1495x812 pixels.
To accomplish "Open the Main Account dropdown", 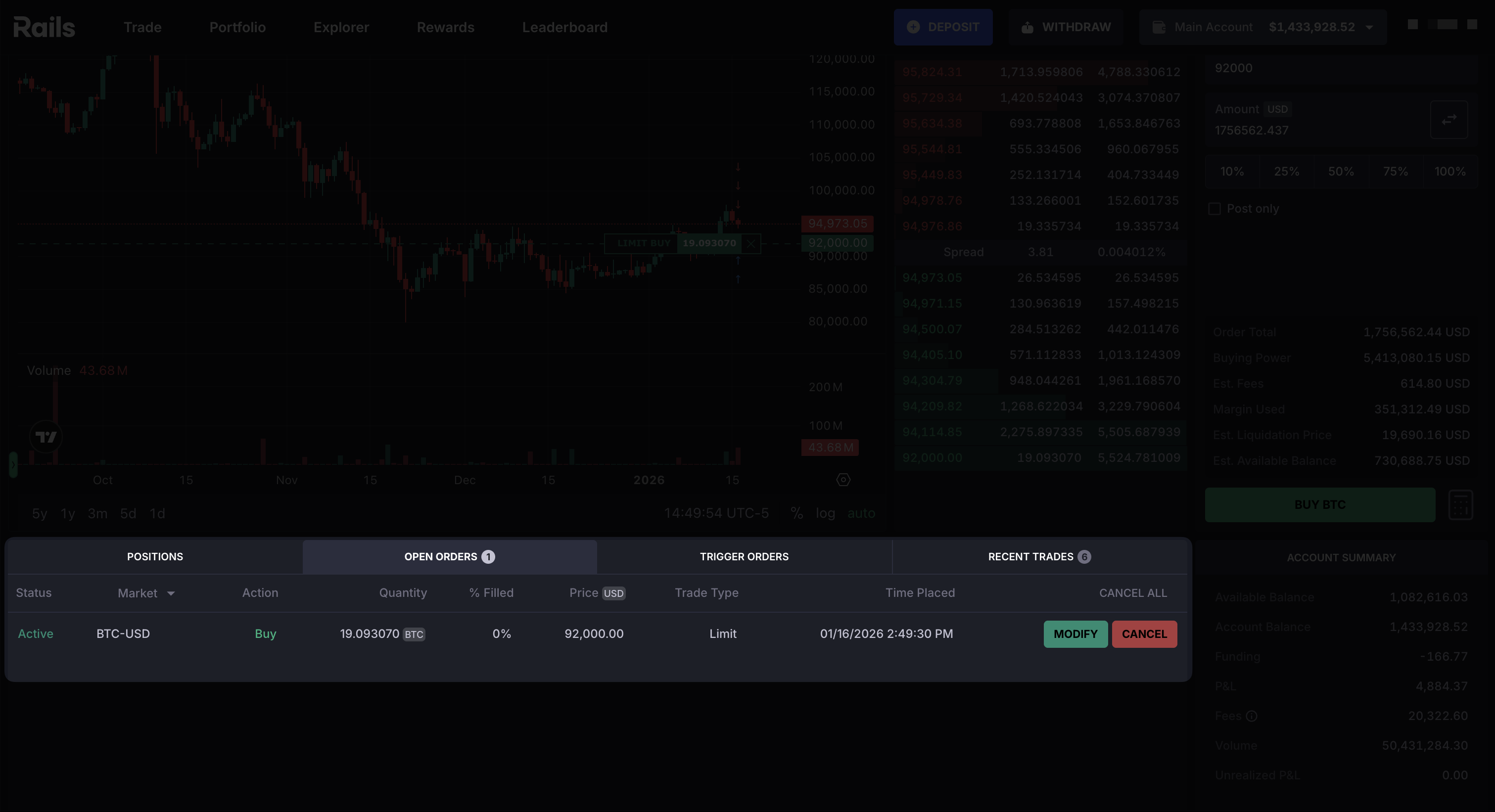I will pyautogui.click(x=1263, y=27).
